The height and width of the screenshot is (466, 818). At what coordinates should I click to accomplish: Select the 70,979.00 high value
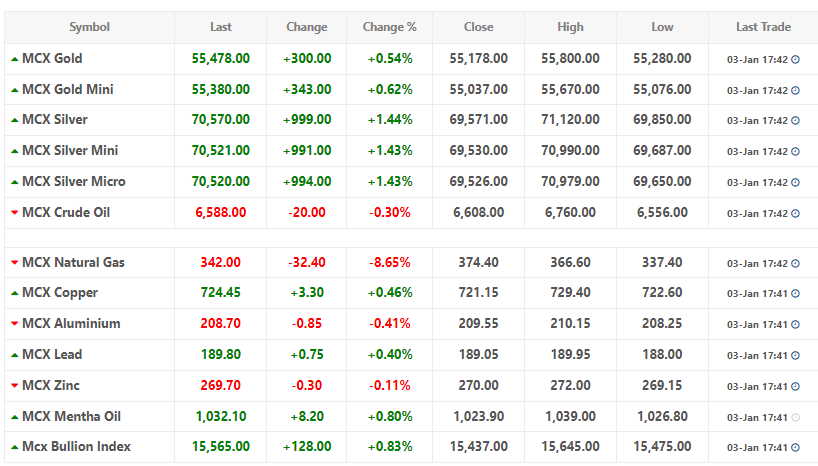pyautogui.click(x=570, y=182)
